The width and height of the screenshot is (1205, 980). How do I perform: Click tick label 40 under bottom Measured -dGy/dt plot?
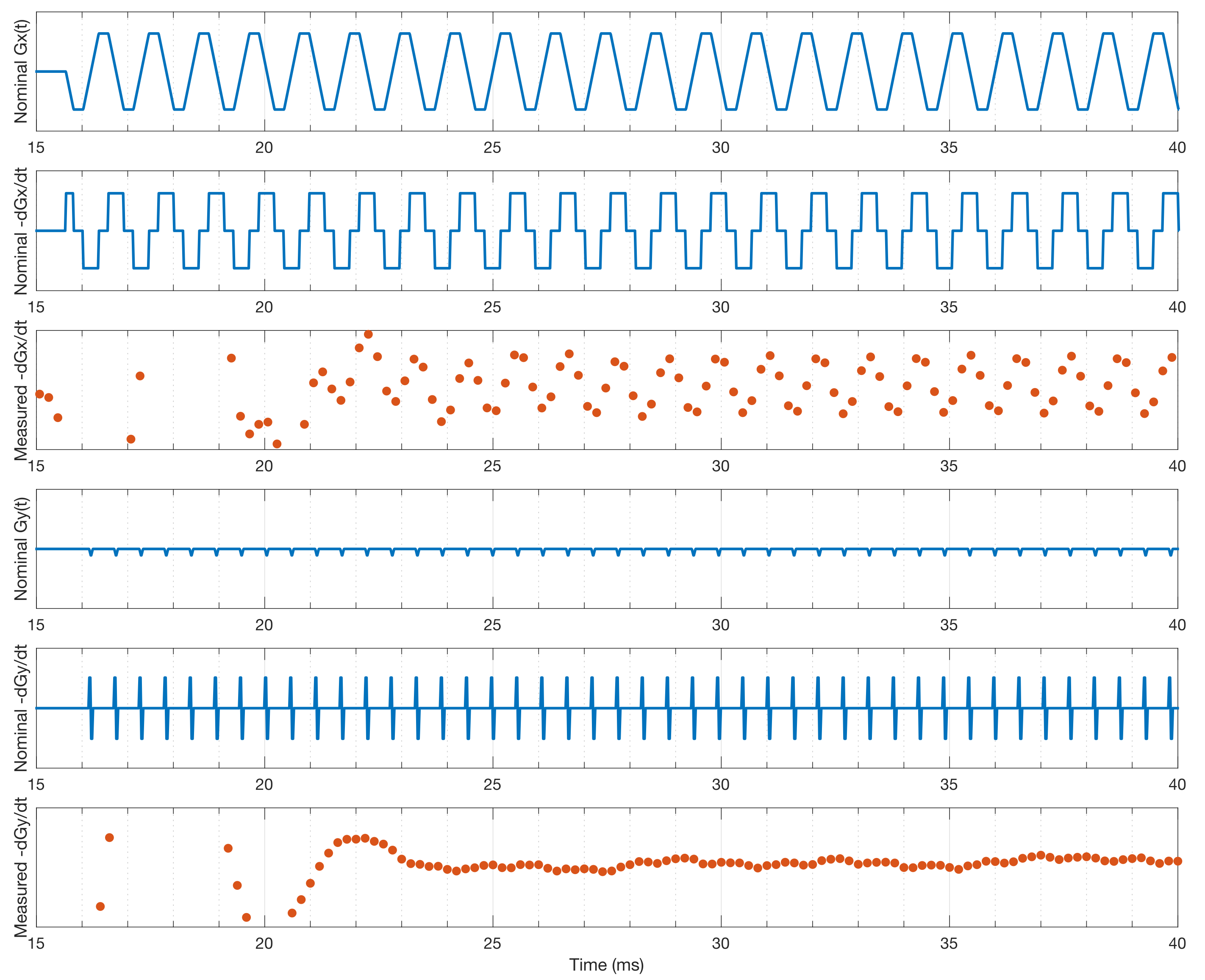pyautogui.click(x=1177, y=943)
